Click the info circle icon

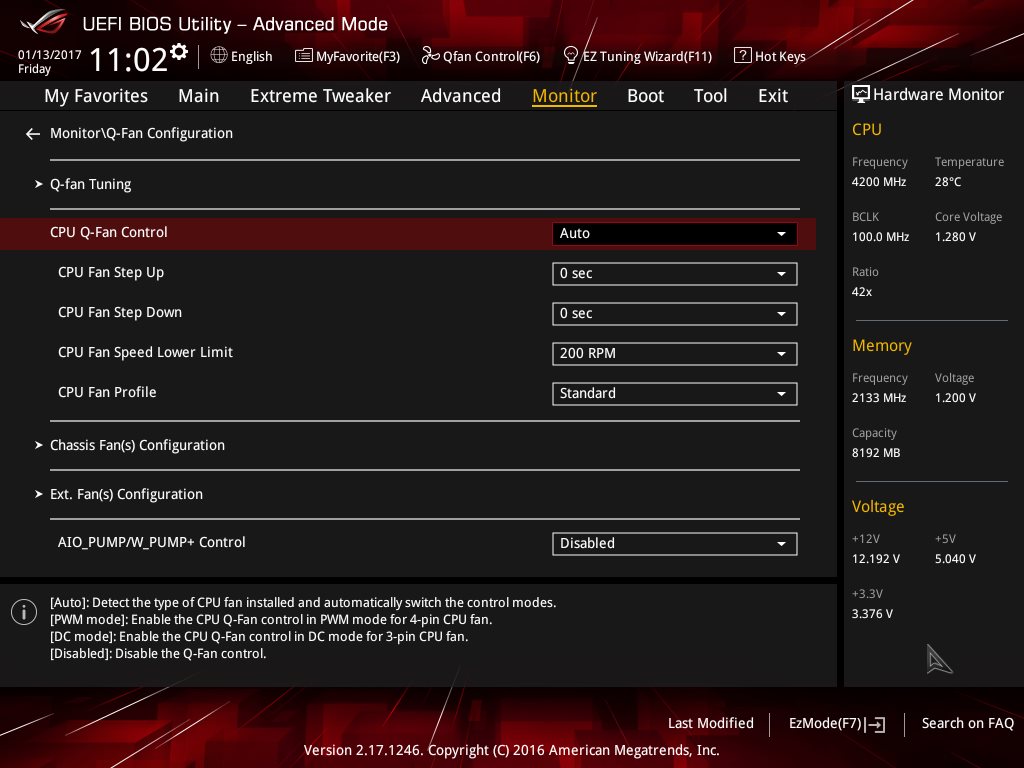(24, 612)
